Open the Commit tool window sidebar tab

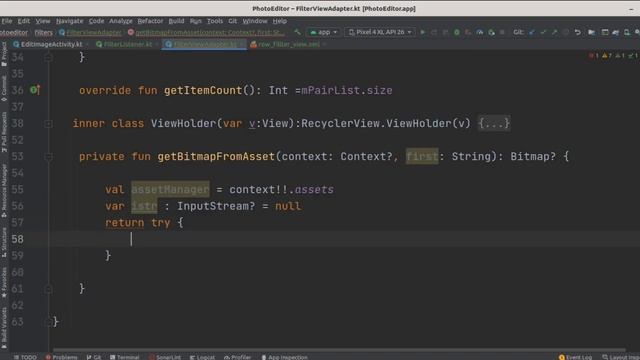tap(4, 89)
